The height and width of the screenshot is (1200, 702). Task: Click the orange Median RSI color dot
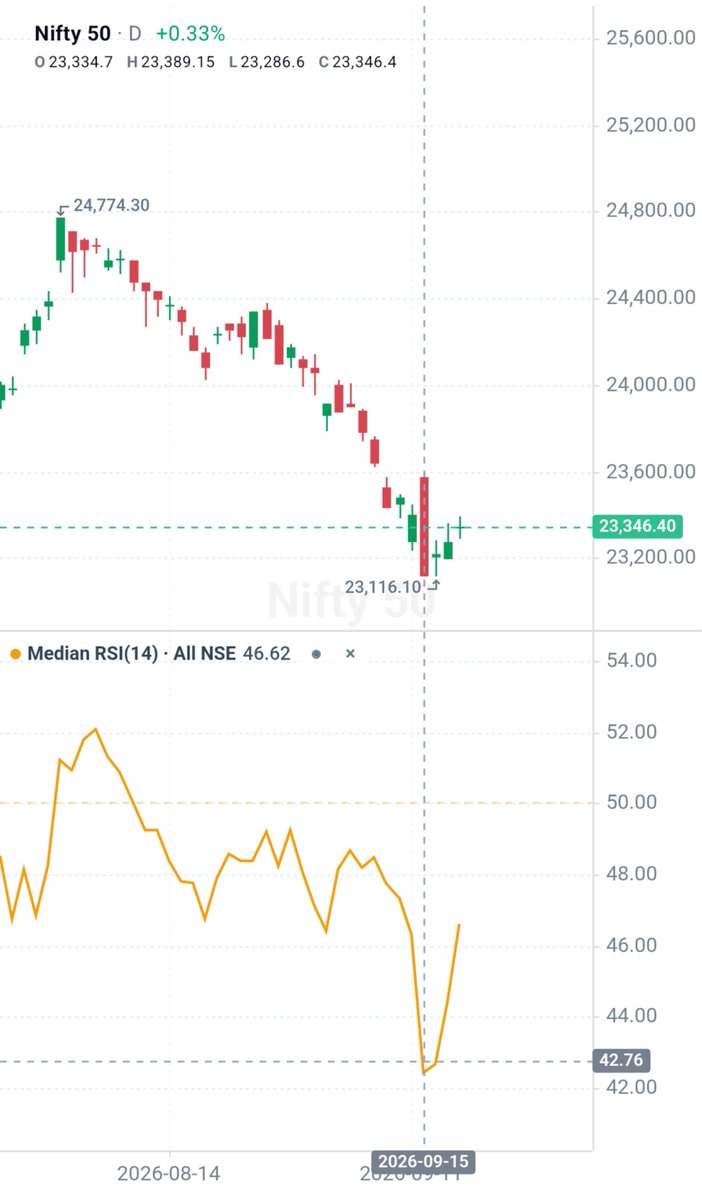coord(14,654)
